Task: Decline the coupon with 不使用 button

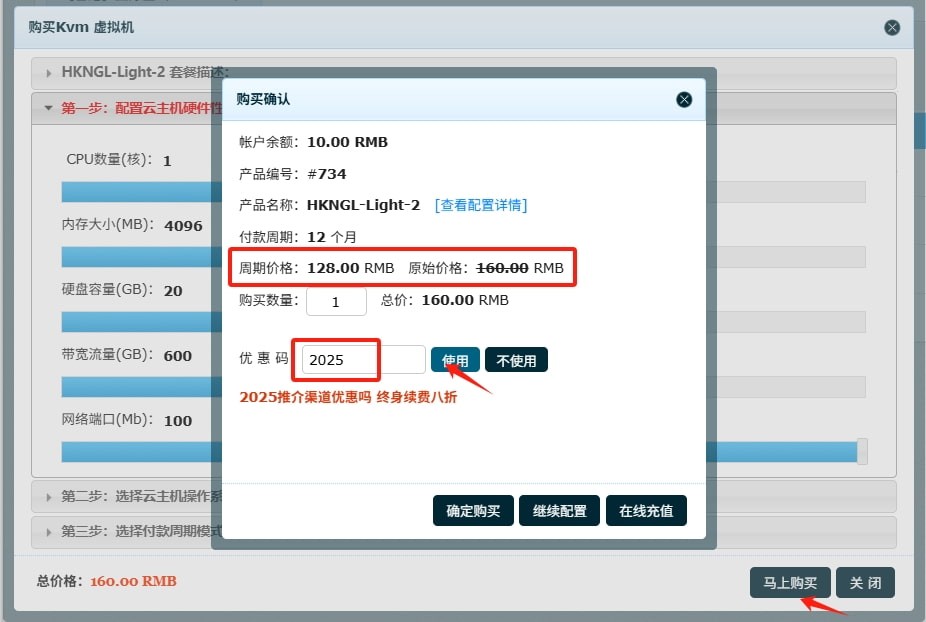Action: point(516,359)
